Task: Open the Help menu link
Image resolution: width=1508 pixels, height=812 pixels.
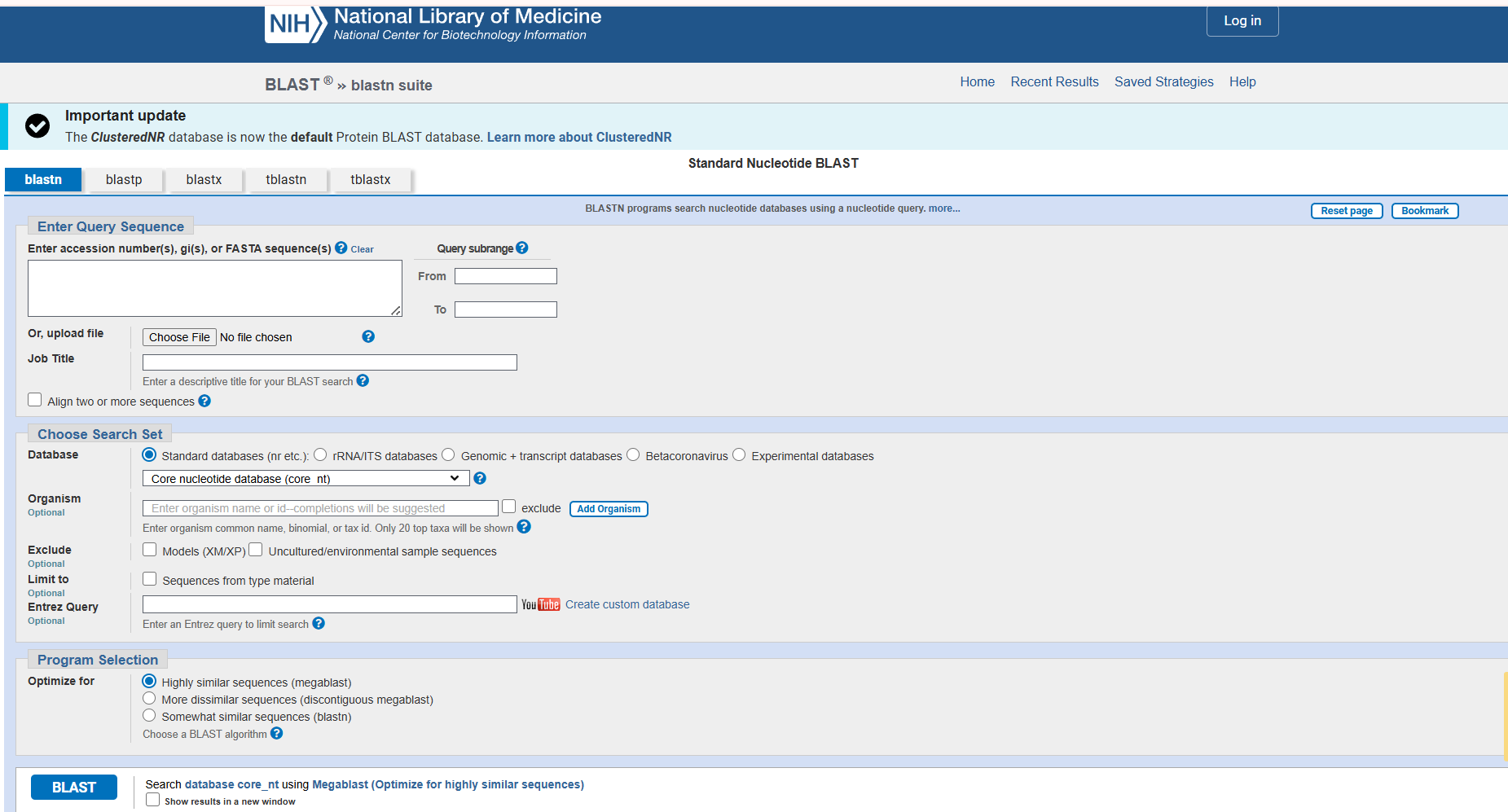Action: (1243, 81)
